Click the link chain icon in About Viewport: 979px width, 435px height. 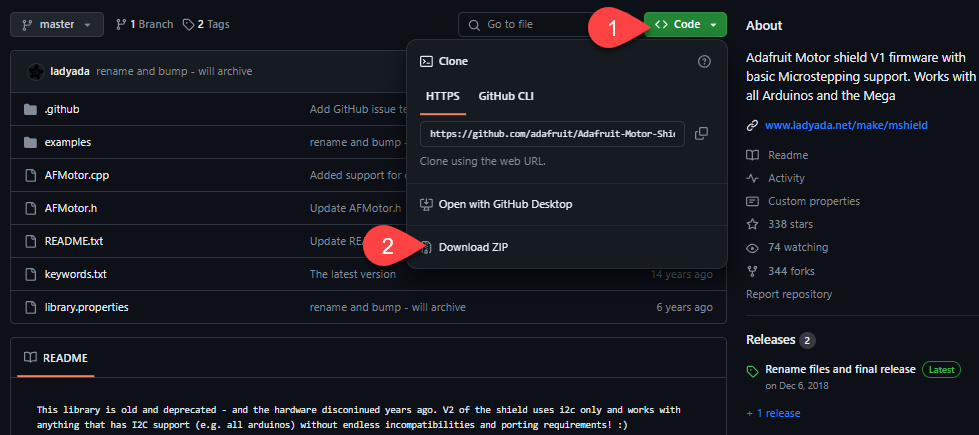tap(752, 125)
